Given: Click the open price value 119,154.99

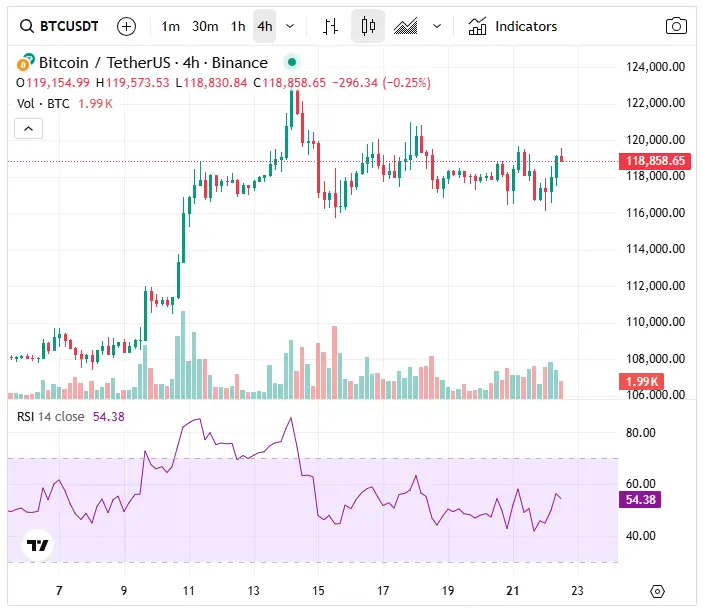Looking at the screenshot, I should click(58, 82).
